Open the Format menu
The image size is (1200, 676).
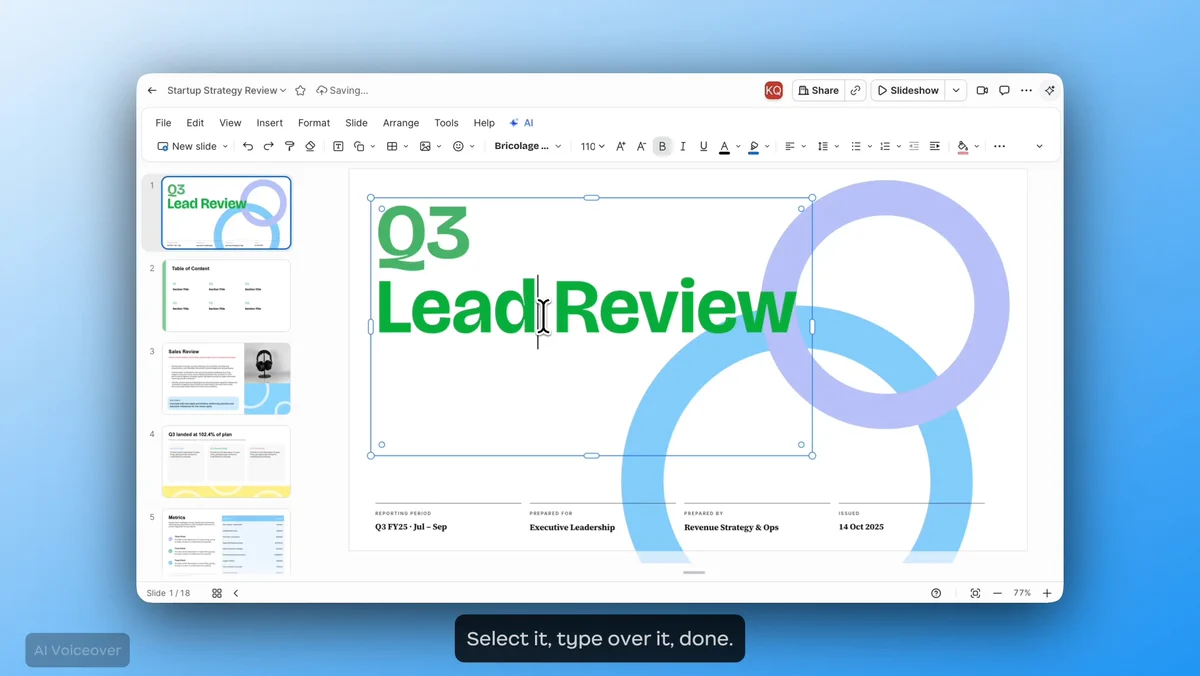314,123
